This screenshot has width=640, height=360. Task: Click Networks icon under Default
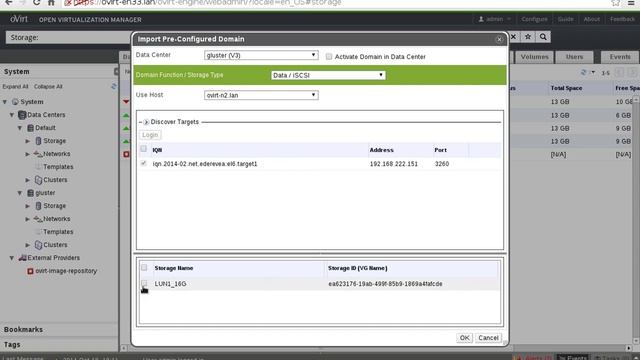click(x=38, y=154)
